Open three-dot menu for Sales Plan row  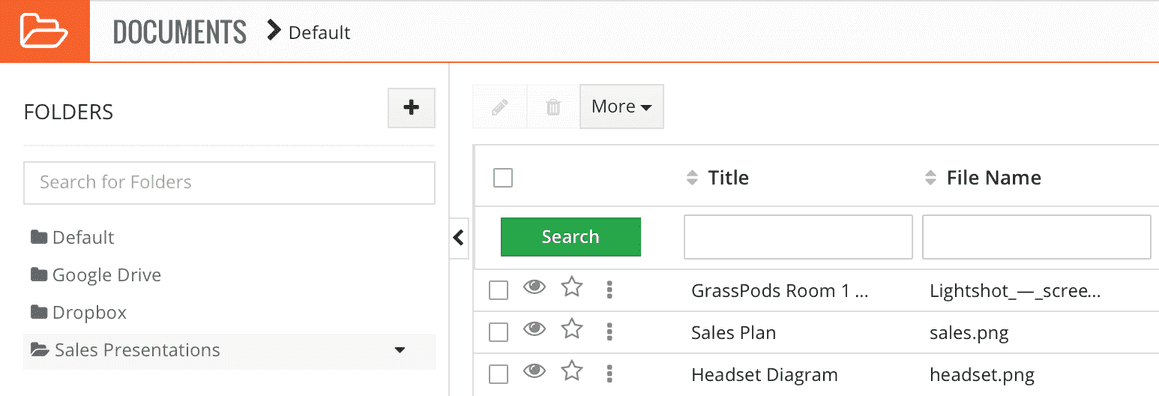tap(610, 331)
